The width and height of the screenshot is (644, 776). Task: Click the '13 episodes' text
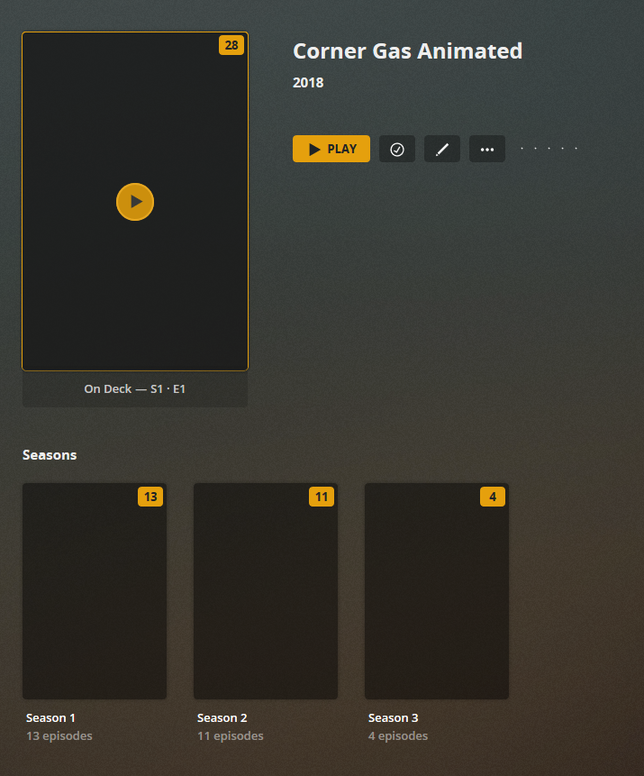(59, 736)
